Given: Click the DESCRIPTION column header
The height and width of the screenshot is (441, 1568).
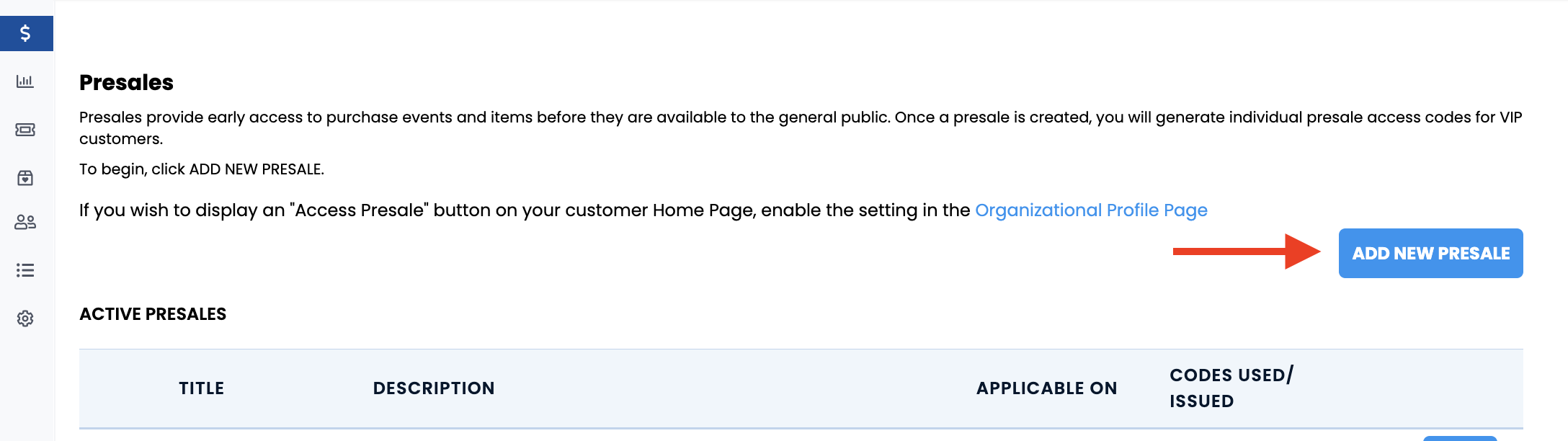Looking at the screenshot, I should click(x=434, y=388).
